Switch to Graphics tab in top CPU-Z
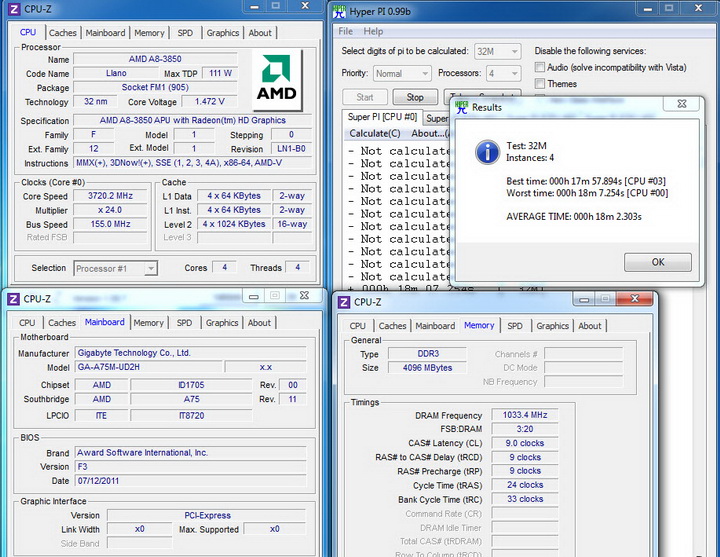 coord(223,33)
